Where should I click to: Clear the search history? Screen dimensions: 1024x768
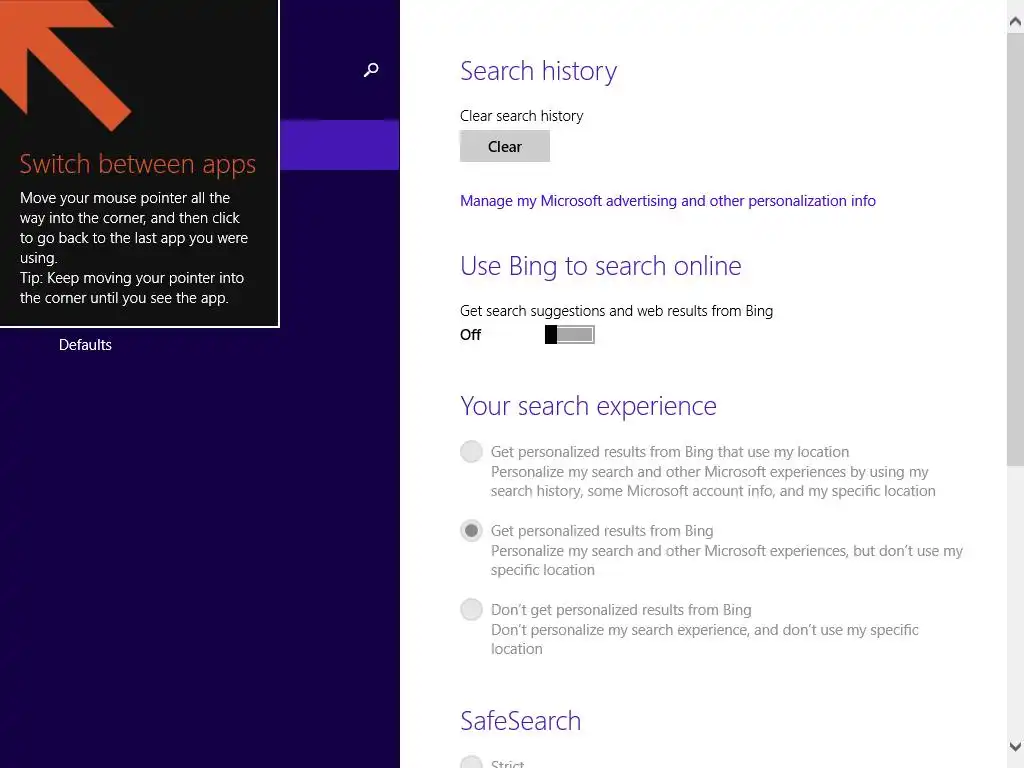point(505,146)
